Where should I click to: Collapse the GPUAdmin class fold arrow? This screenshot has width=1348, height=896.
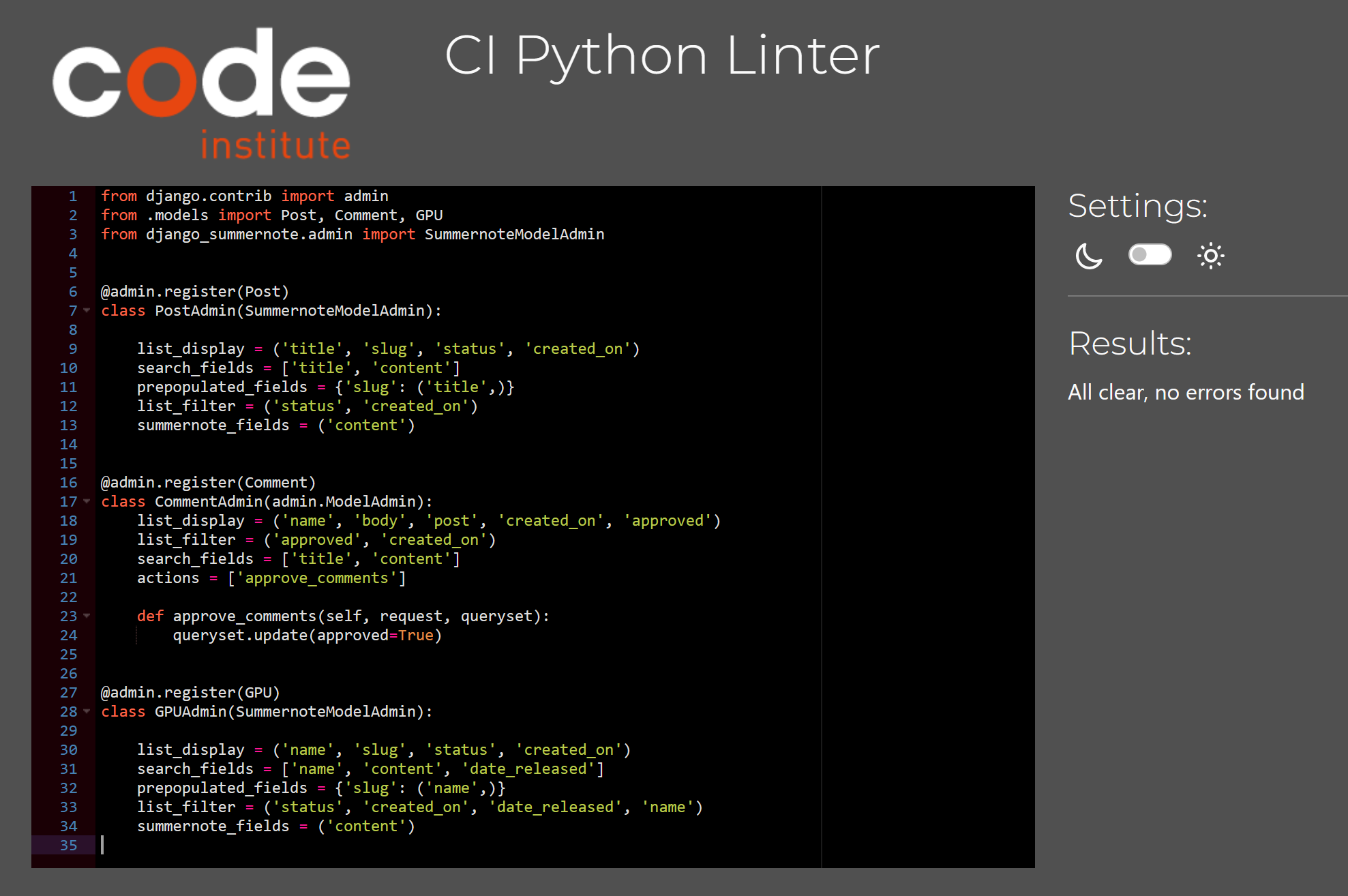[x=87, y=711]
